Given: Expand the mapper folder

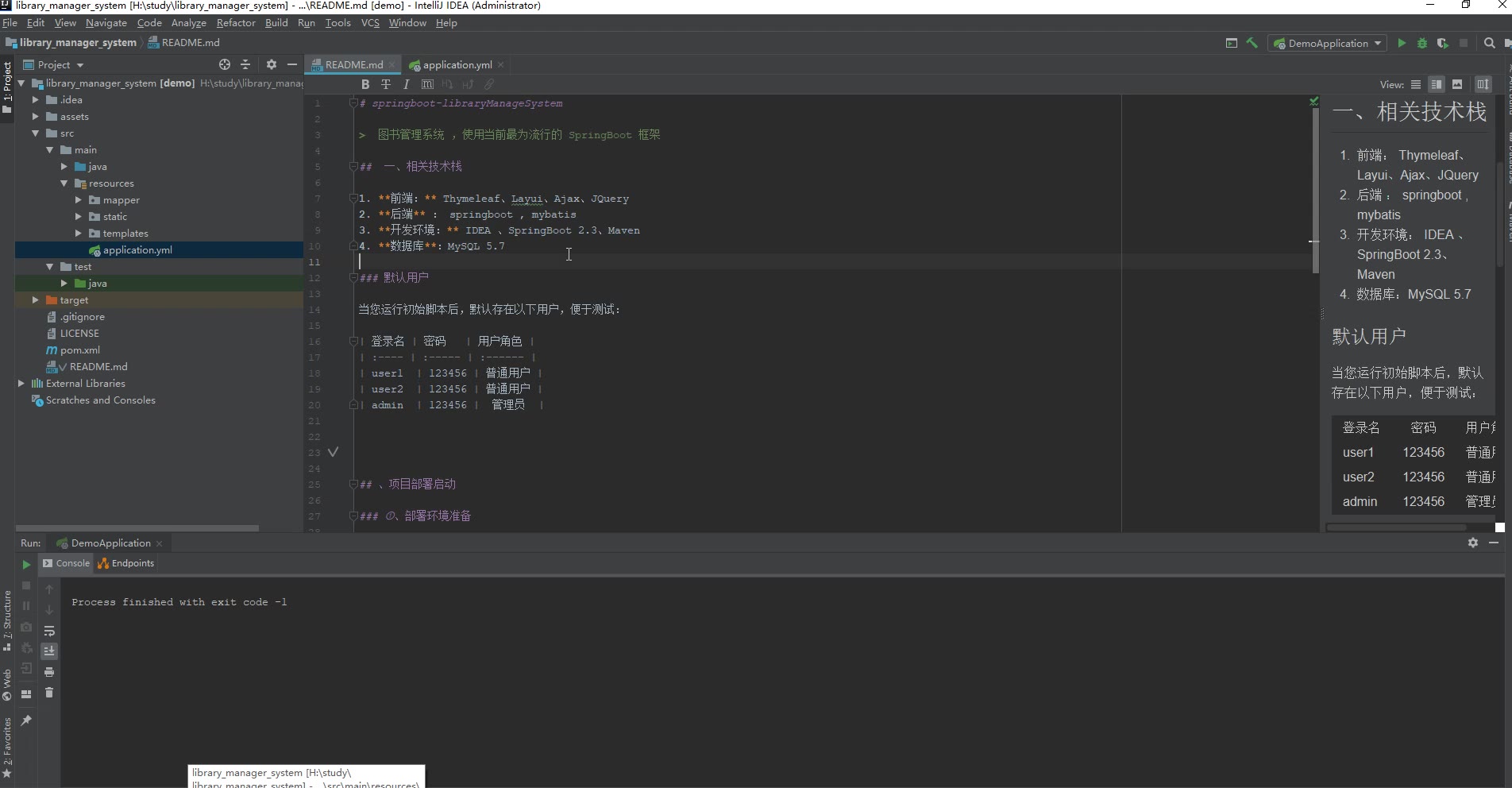Looking at the screenshot, I should 79,200.
